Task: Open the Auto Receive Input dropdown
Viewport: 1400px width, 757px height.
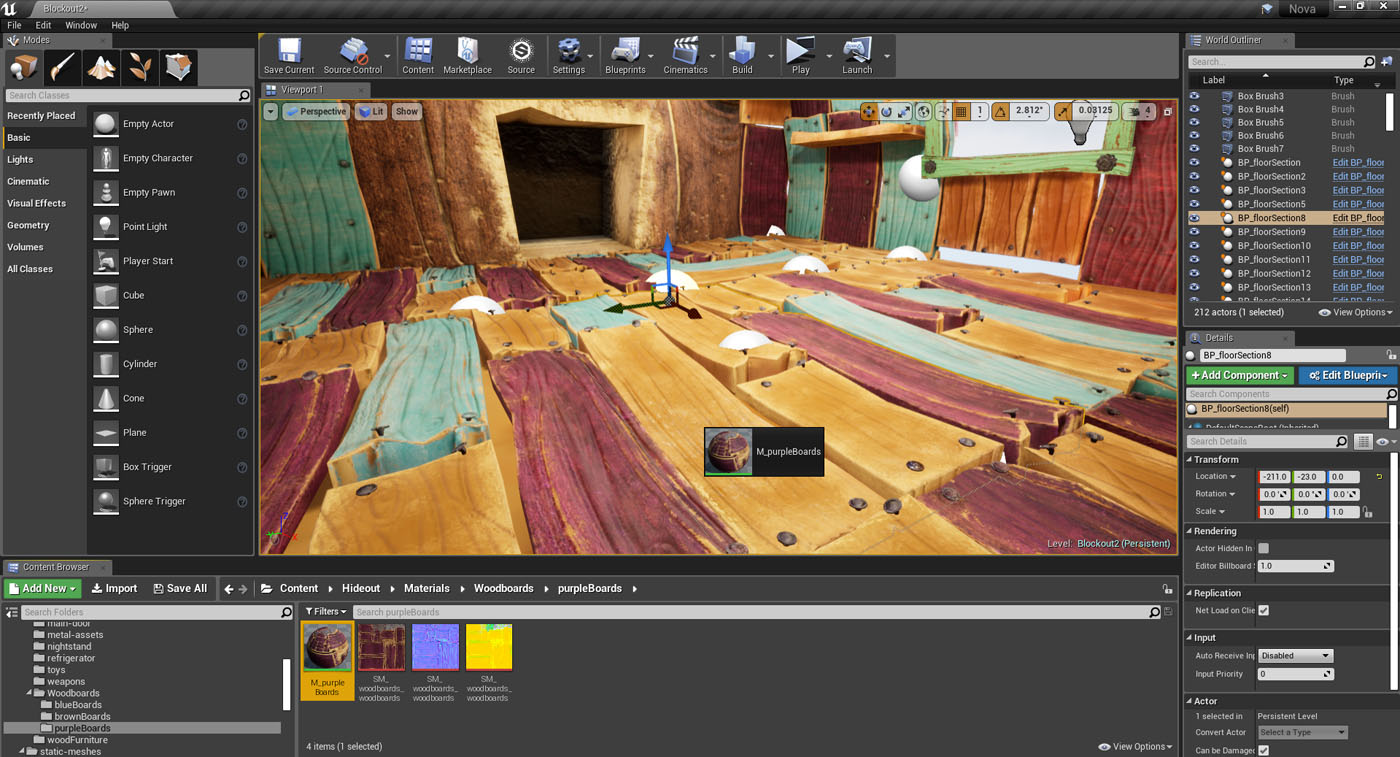Action: 1295,656
